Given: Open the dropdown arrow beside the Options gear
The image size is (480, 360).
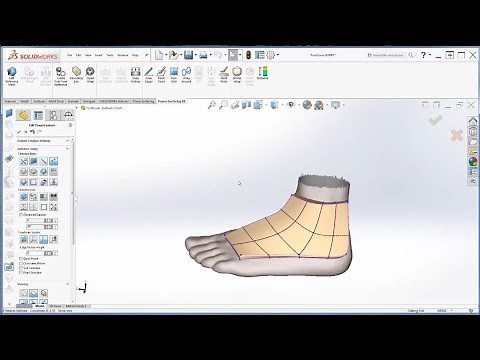Looking at the screenshot, I should (277, 55).
